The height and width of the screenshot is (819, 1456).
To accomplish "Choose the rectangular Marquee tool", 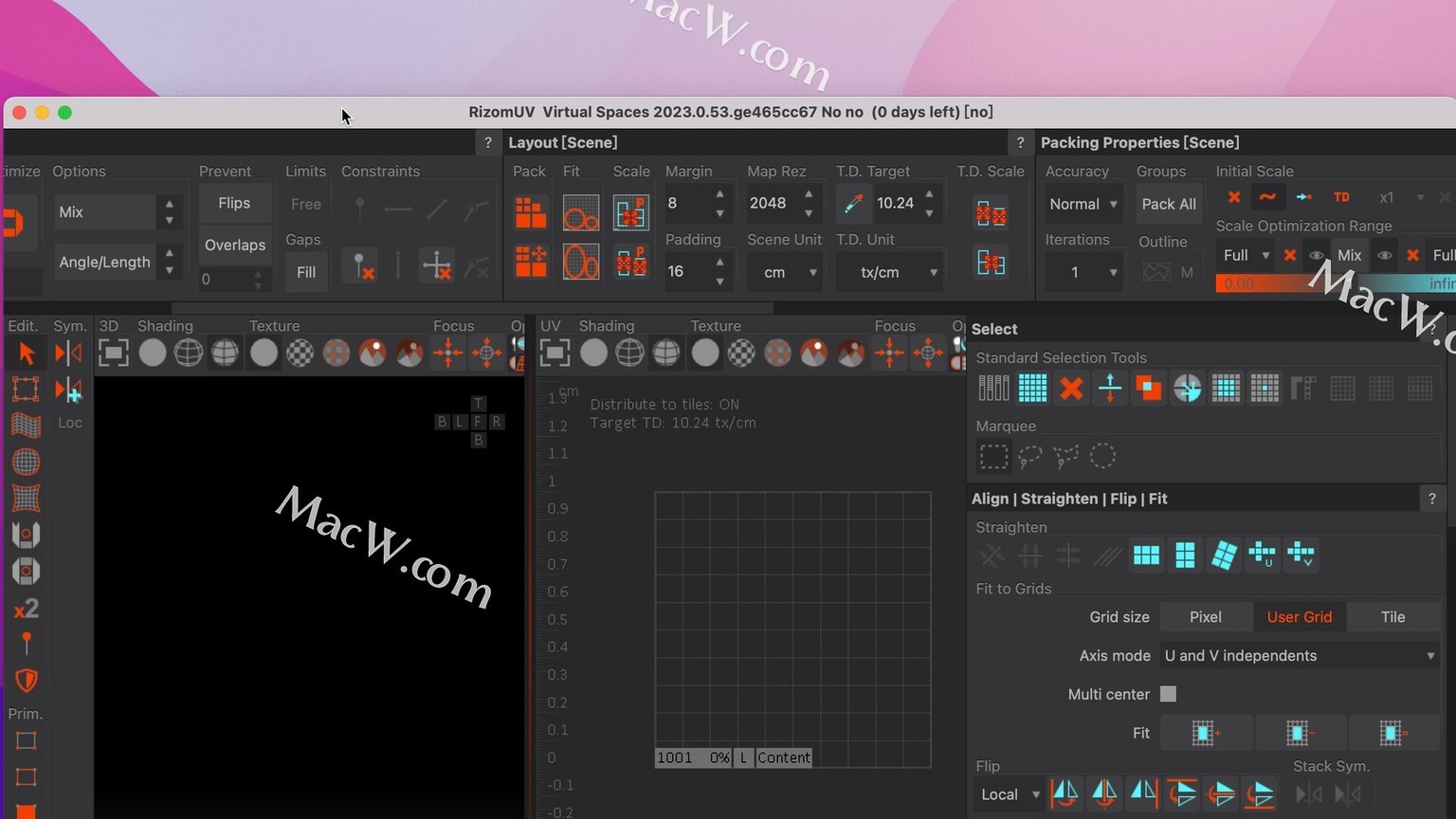I will (x=993, y=457).
